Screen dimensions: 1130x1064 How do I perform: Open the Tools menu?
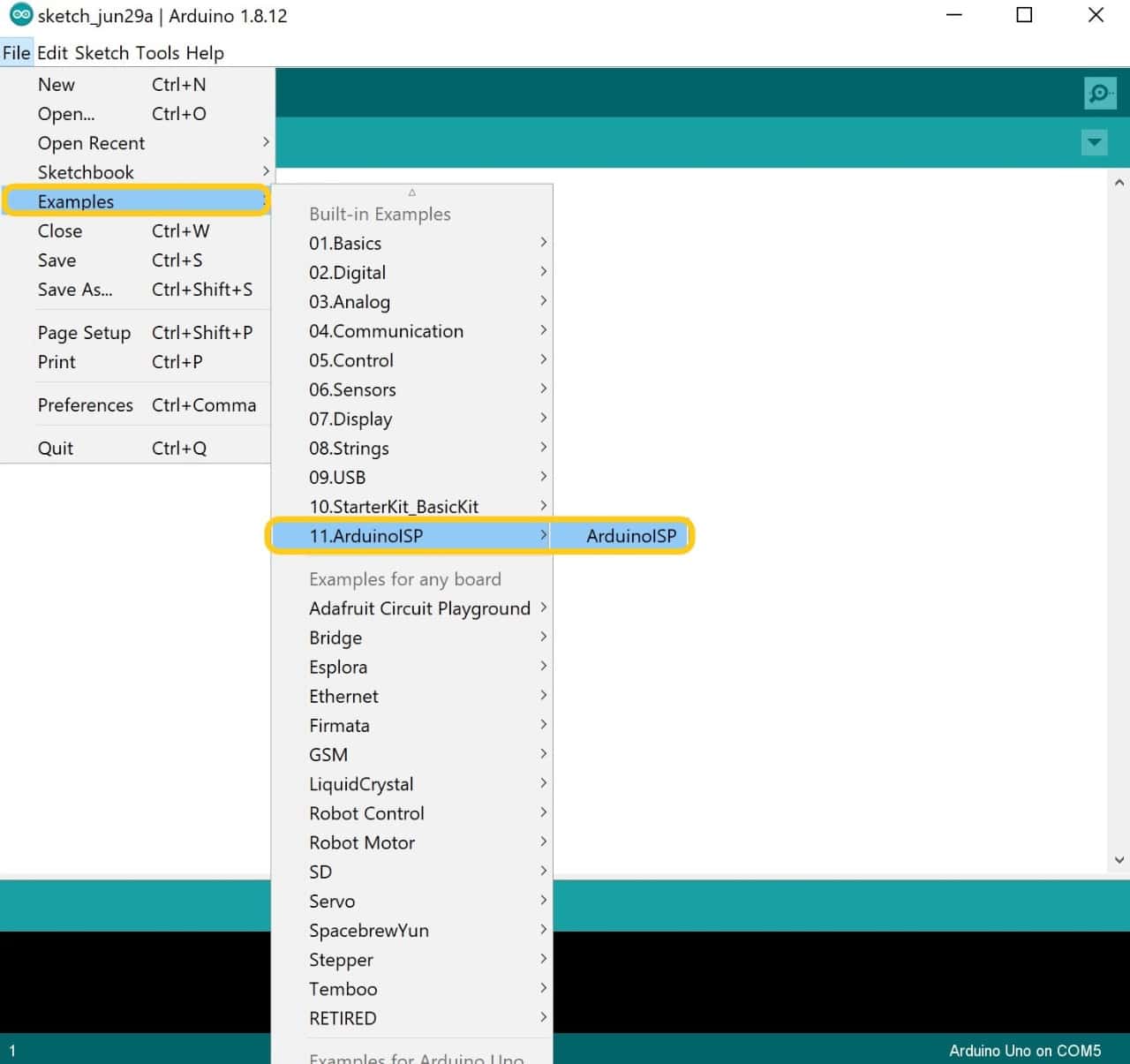[x=158, y=53]
